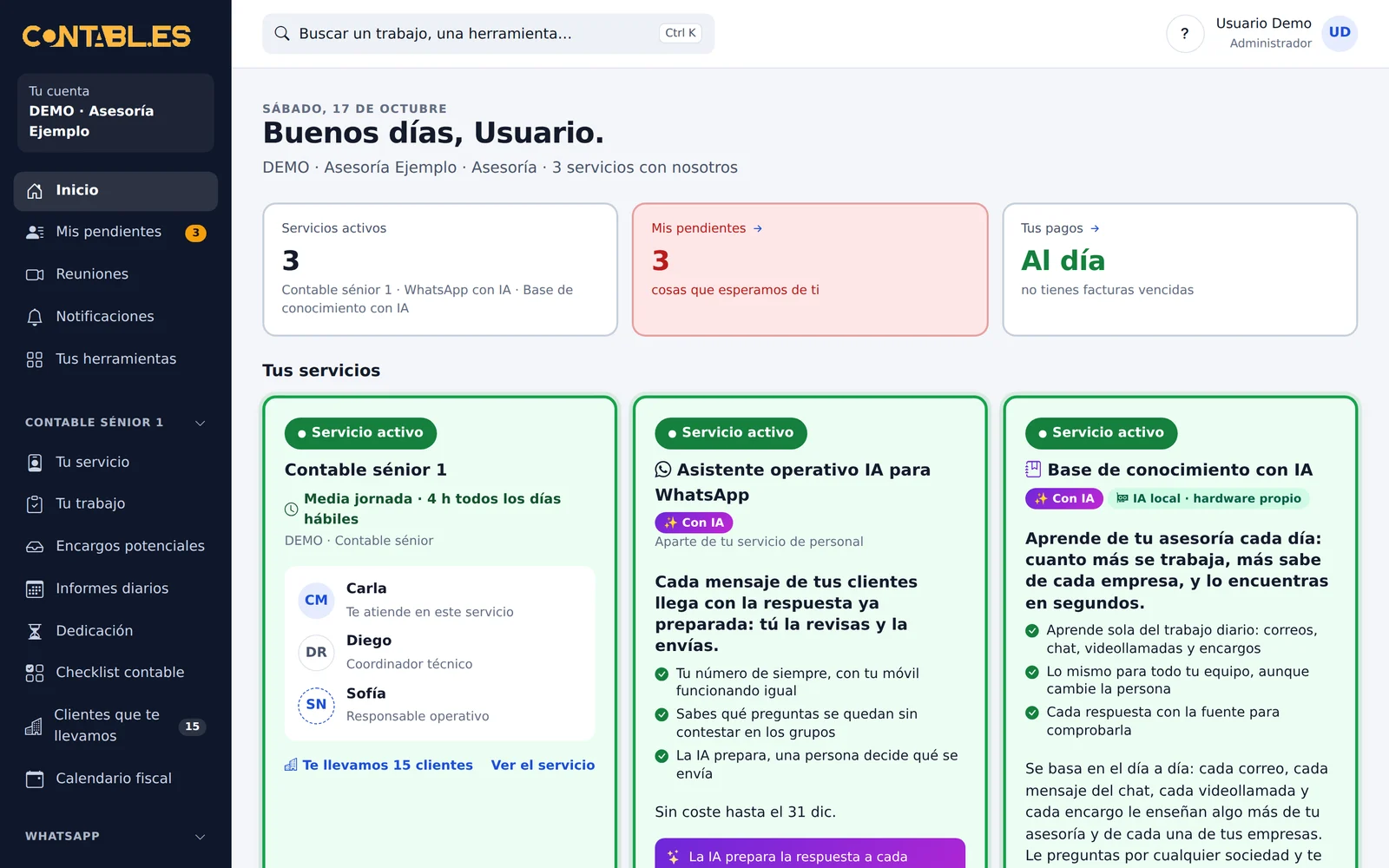Screen dimensions: 1389x868
Task: Follow the Ver el servicio link
Action: coord(543,765)
